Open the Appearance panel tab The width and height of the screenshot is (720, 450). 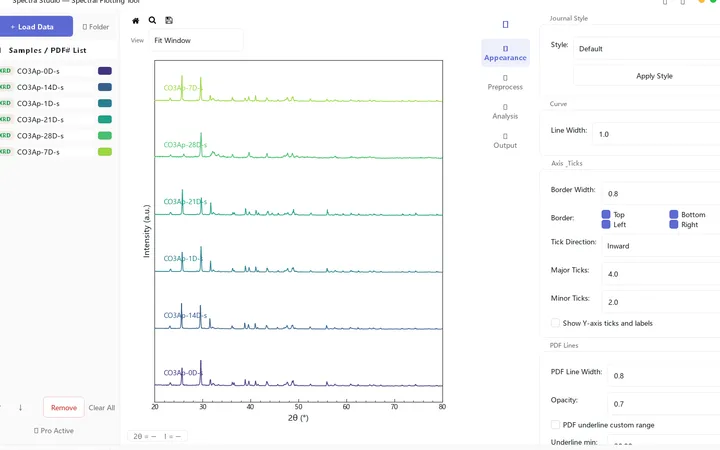pos(505,53)
